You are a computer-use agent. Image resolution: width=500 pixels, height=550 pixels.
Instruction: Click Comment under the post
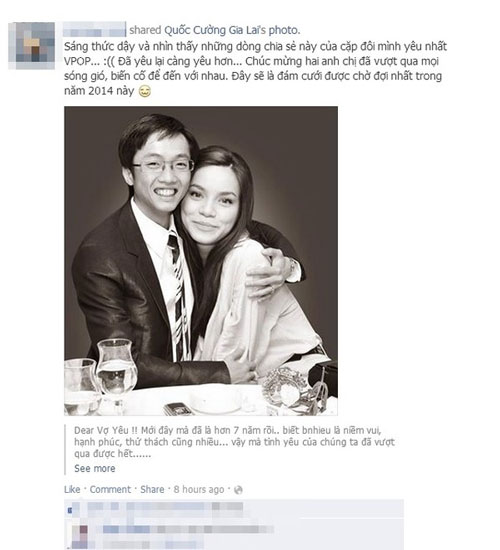(110, 489)
